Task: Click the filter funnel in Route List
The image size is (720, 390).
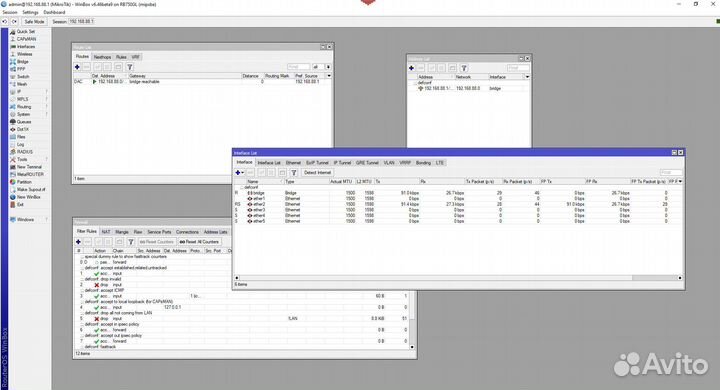Action: pos(130,67)
